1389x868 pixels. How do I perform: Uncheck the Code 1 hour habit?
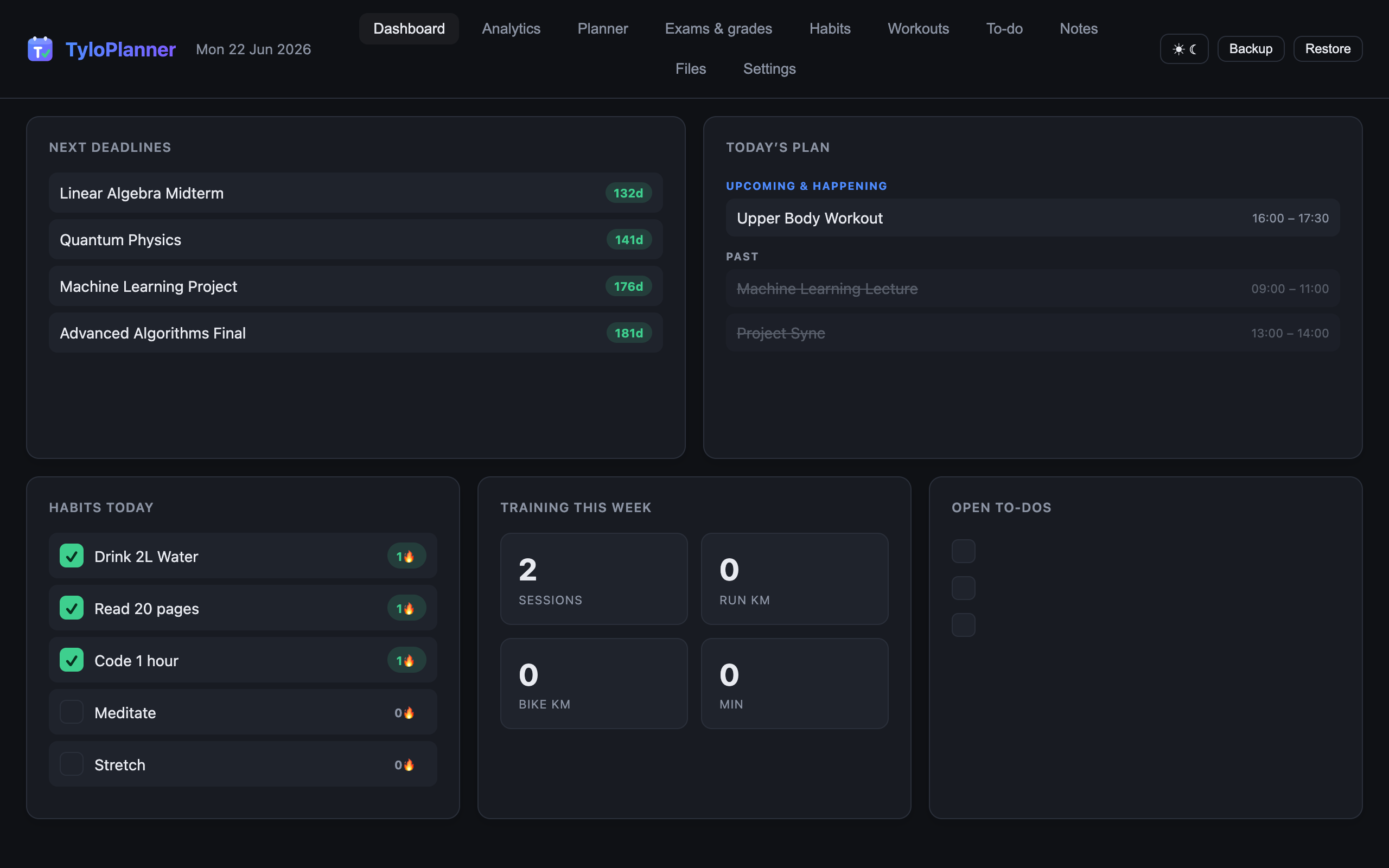tap(72, 660)
